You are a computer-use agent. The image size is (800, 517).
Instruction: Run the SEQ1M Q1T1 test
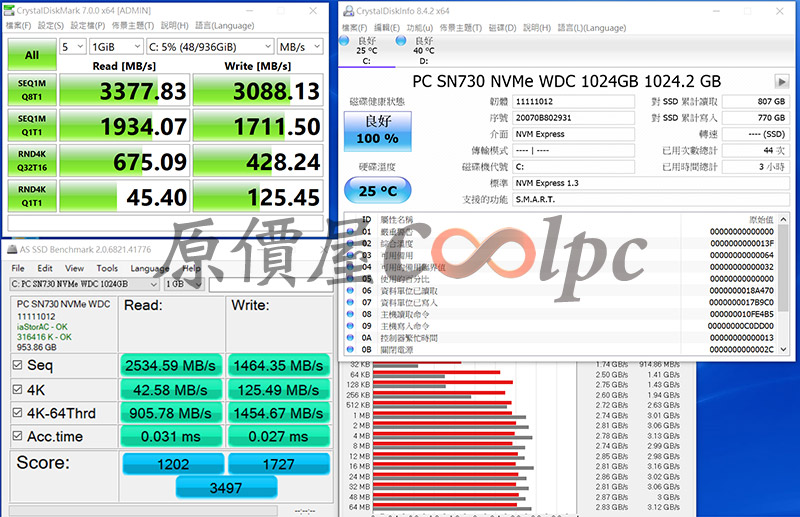pyautogui.click(x=32, y=125)
